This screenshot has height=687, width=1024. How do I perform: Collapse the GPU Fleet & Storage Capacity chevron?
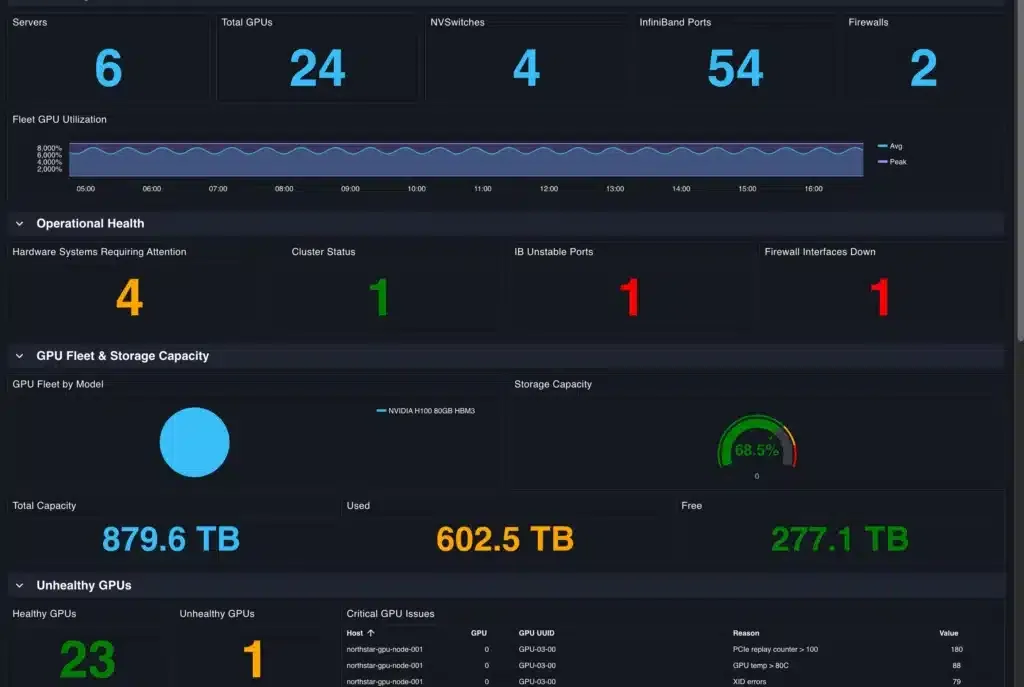pos(20,356)
